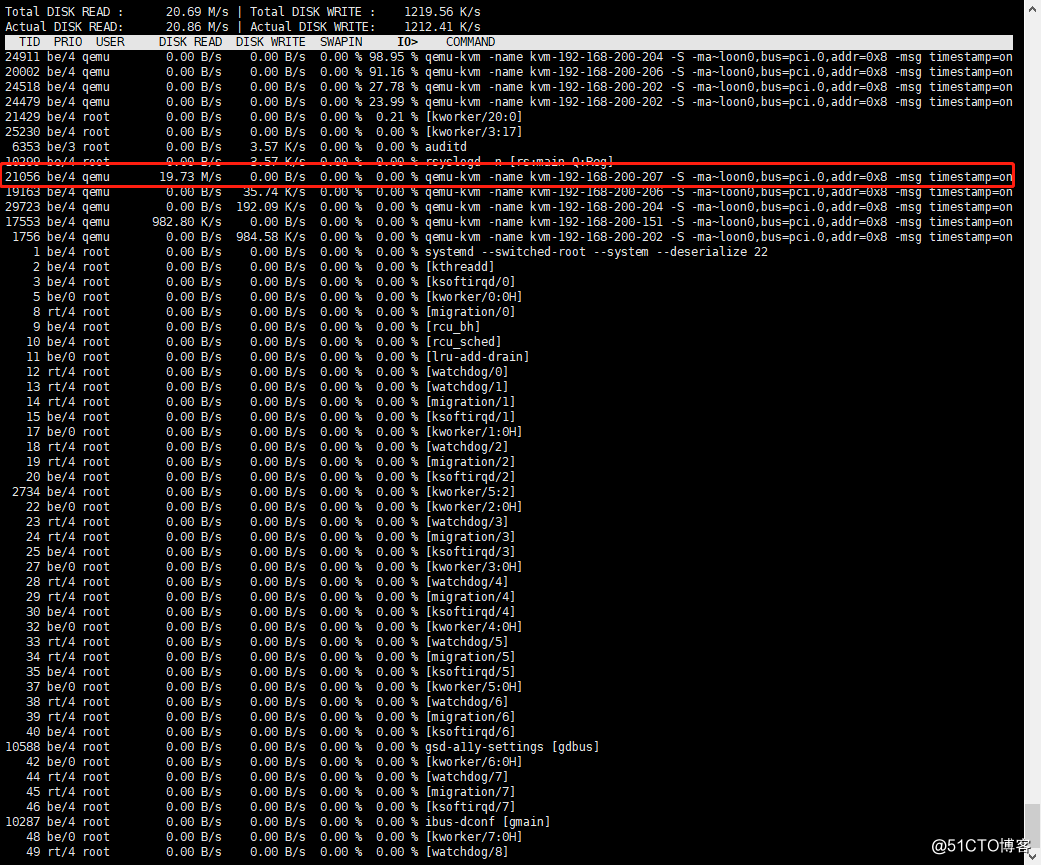
Task: Select TID 20002 qemu row
Action: coord(509,72)
